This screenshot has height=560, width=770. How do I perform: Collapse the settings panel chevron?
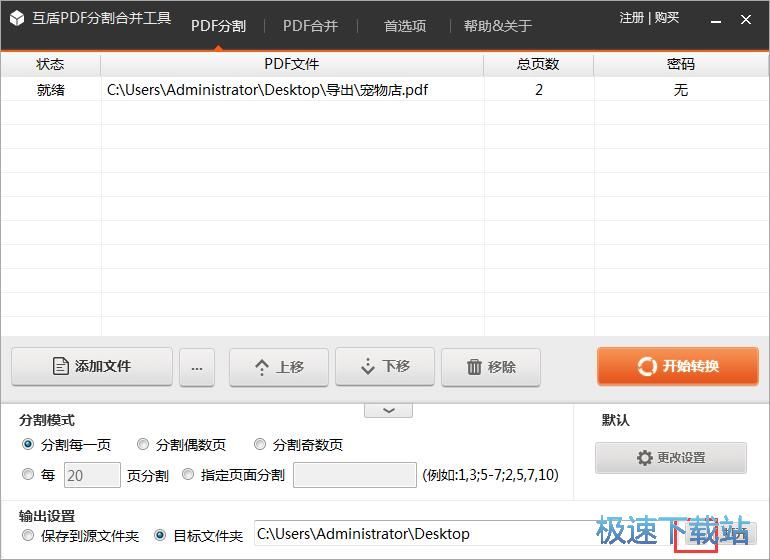[x=388, y=410]
